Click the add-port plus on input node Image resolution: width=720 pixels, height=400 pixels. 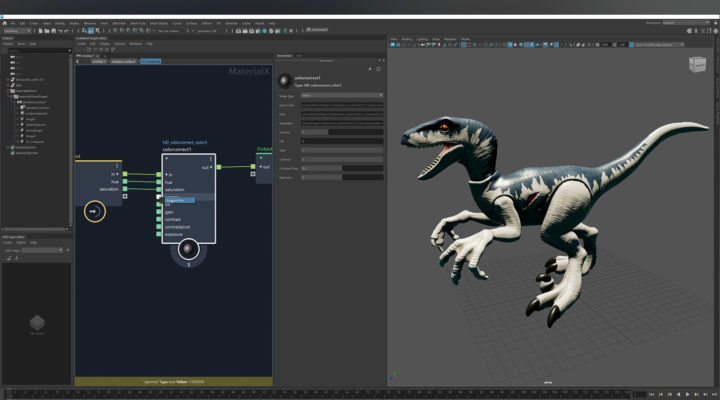click(x=125, y=196)
